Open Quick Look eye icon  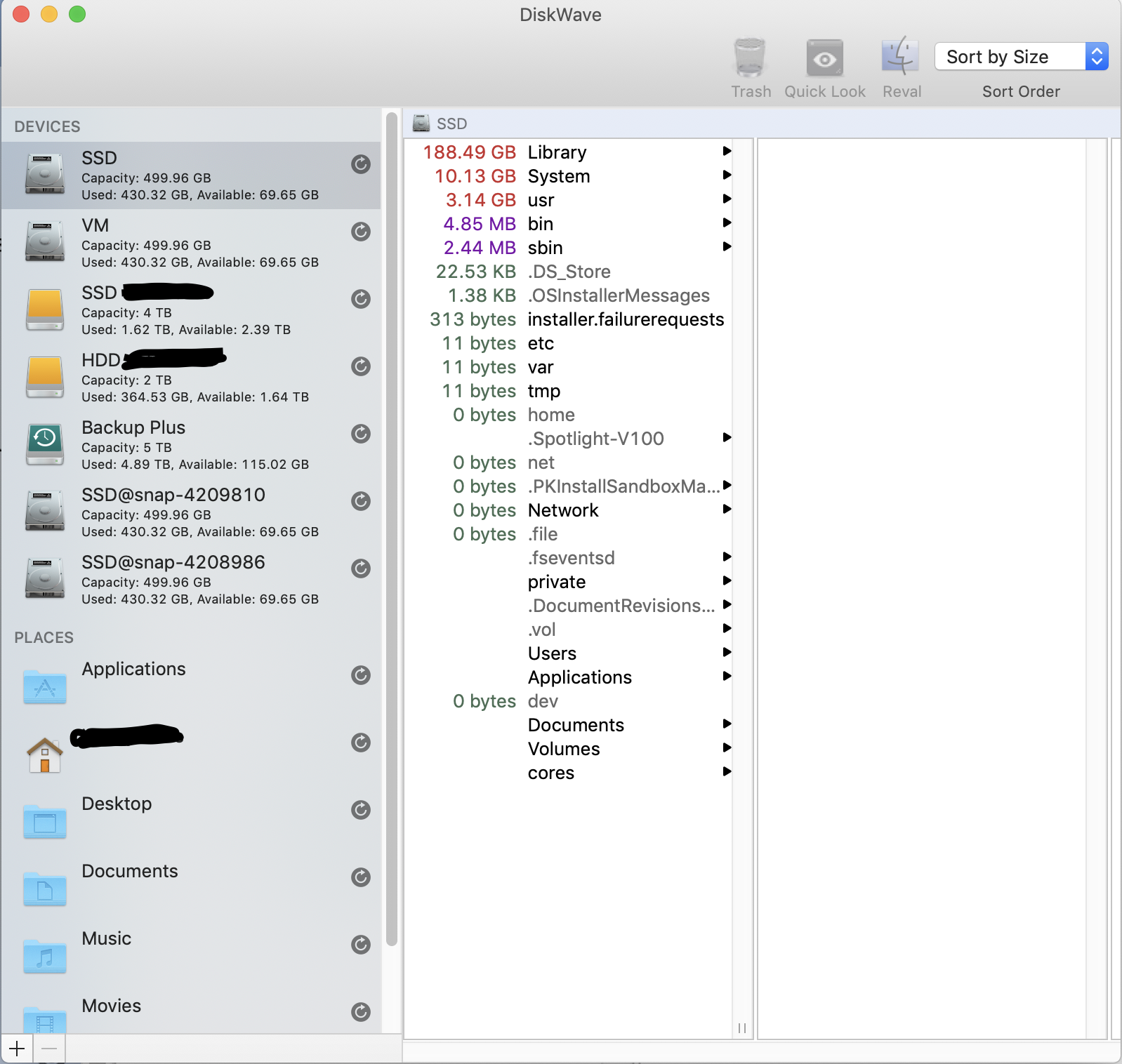click(x=824, y=58)
